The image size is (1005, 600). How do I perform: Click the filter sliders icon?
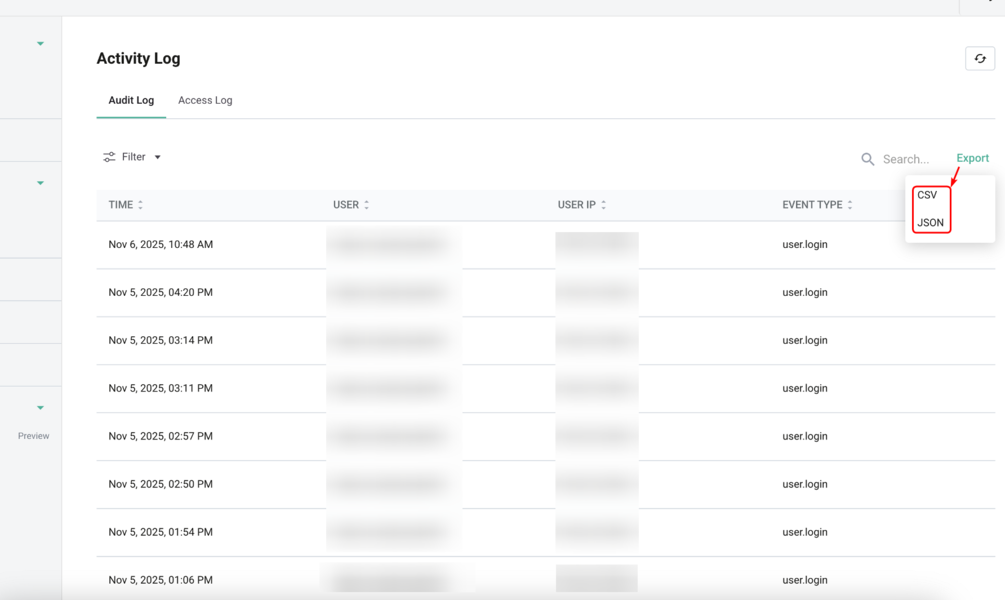point(110,157)
